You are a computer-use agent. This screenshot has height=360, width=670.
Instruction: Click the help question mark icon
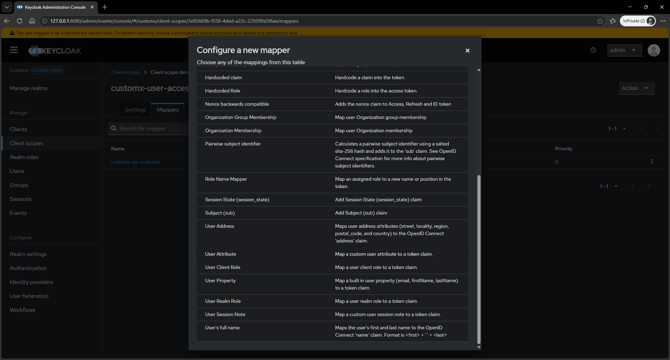(593, 50)
